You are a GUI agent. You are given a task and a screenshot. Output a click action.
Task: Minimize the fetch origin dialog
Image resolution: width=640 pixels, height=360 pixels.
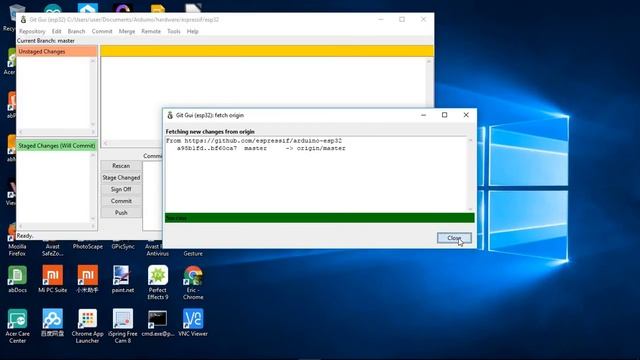[x=423, y=115]
